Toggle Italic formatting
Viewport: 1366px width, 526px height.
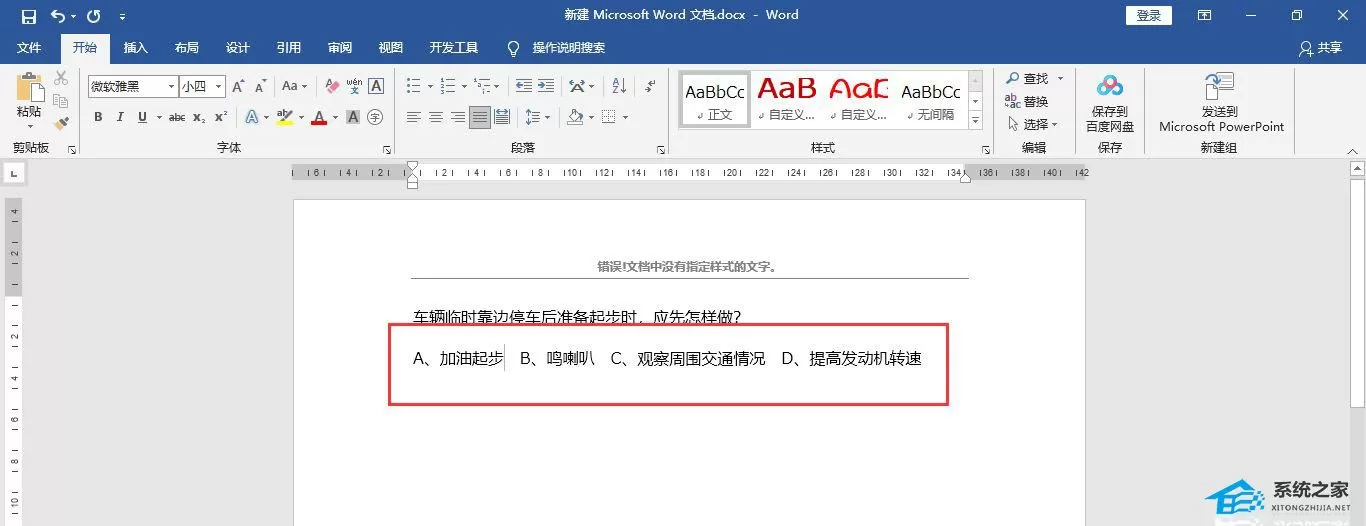point(120,118)
